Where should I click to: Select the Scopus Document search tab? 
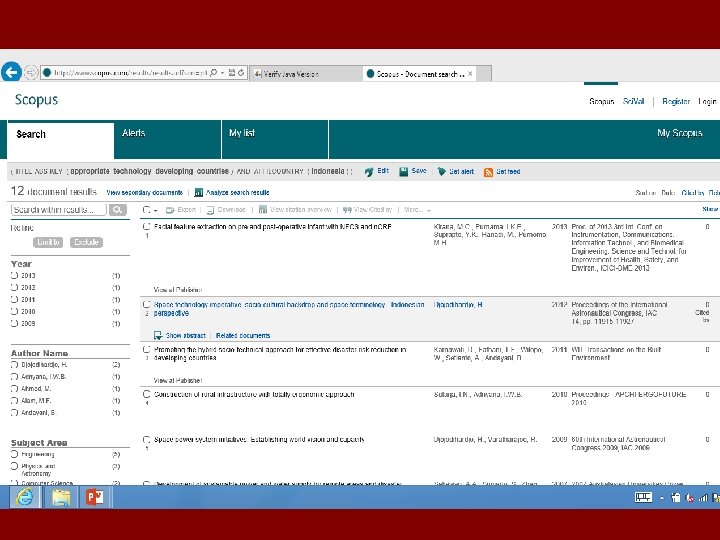click(420, 73)
